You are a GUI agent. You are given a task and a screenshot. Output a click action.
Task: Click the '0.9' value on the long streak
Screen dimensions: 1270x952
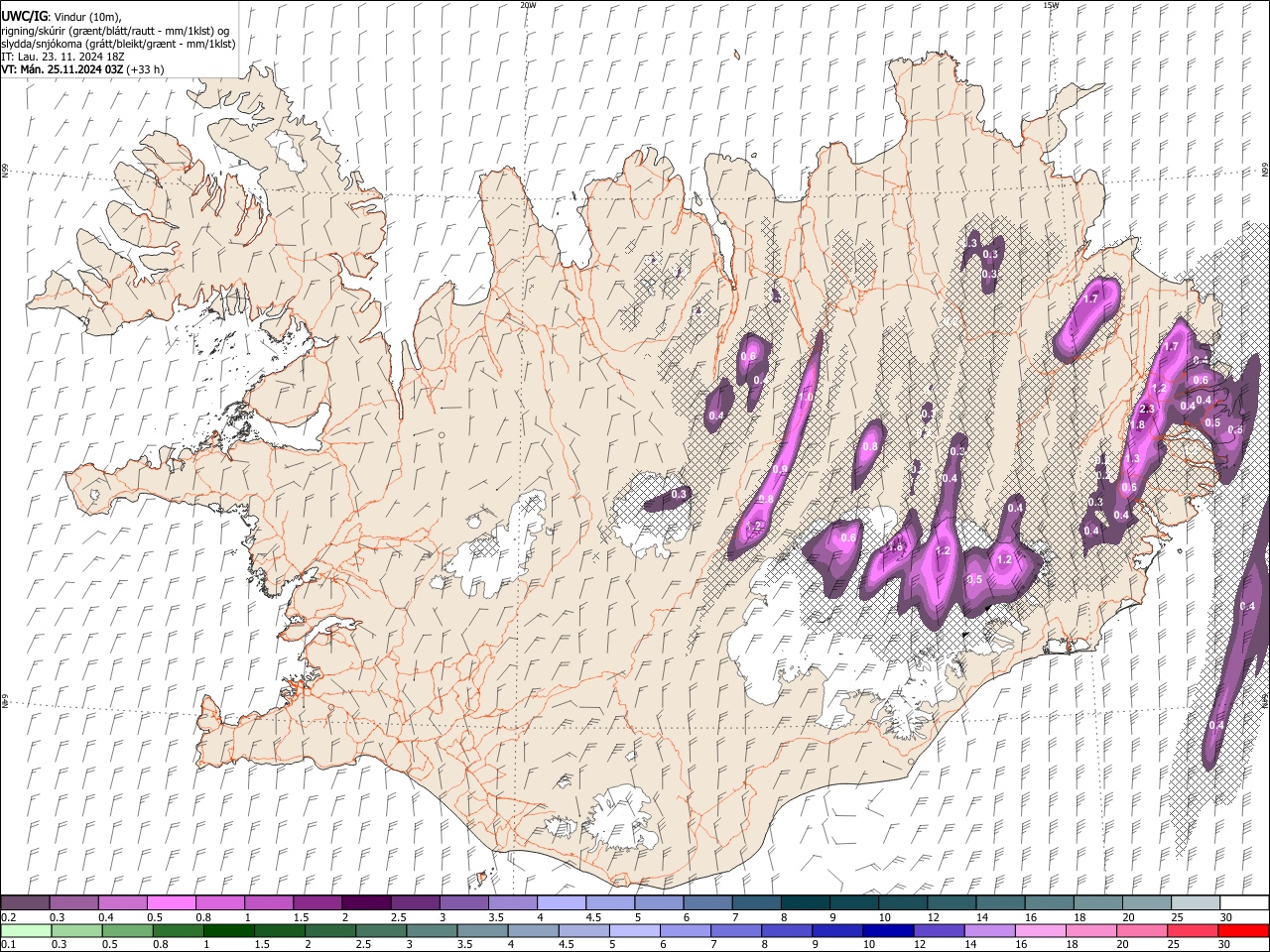coord(781,469)
